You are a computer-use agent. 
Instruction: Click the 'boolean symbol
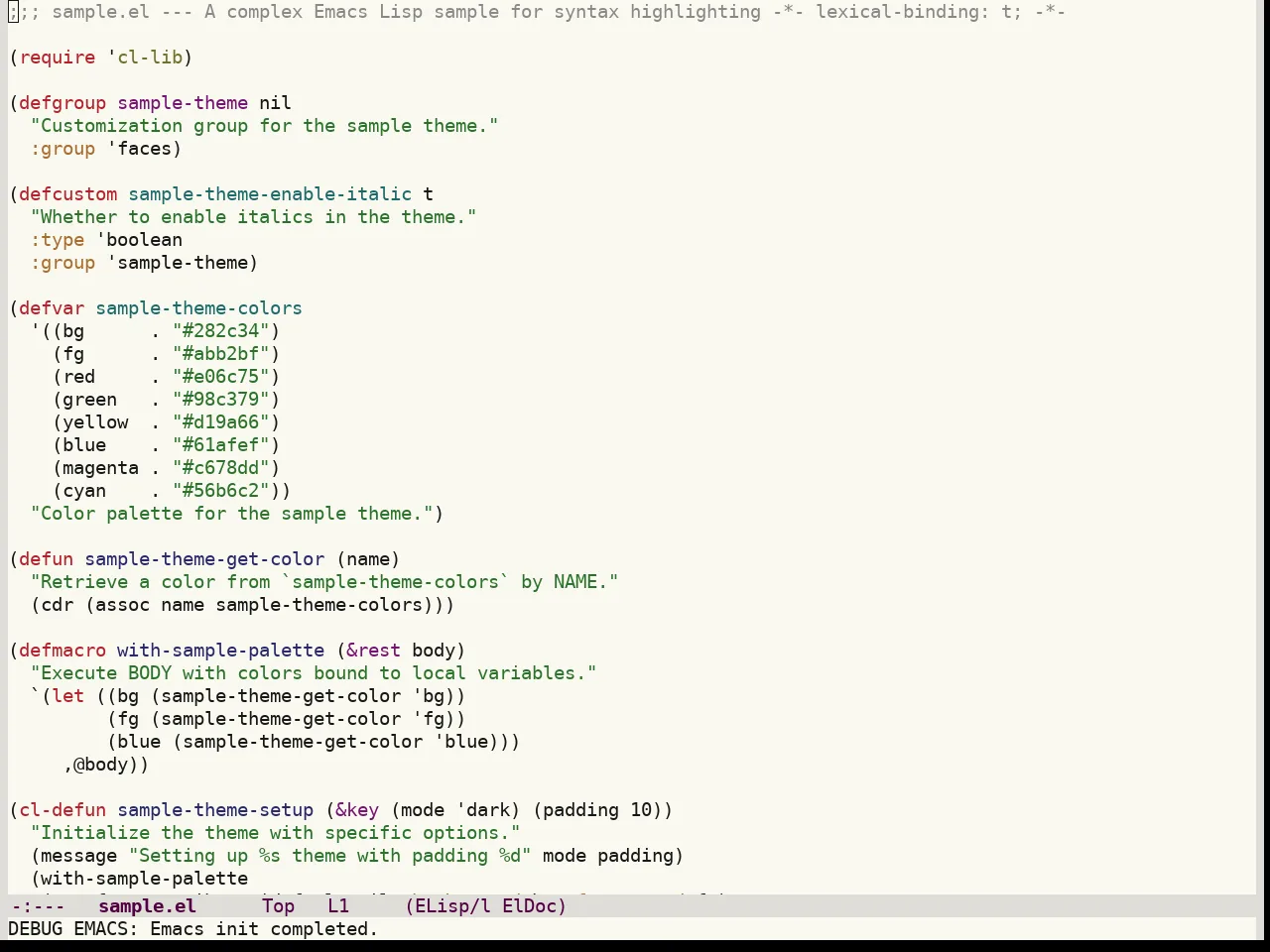click(x=139, y=240)
